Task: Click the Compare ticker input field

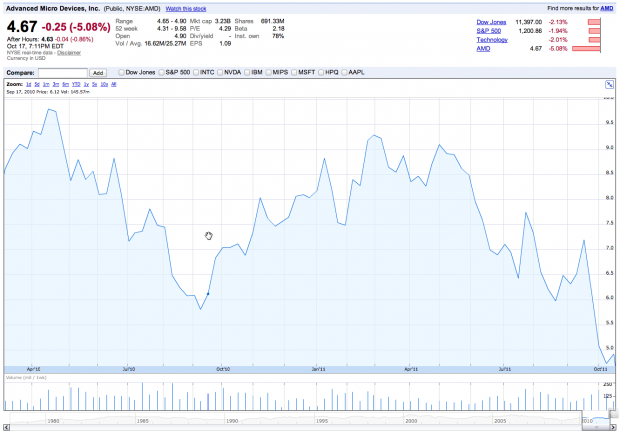Action: [x=63, y=73]
